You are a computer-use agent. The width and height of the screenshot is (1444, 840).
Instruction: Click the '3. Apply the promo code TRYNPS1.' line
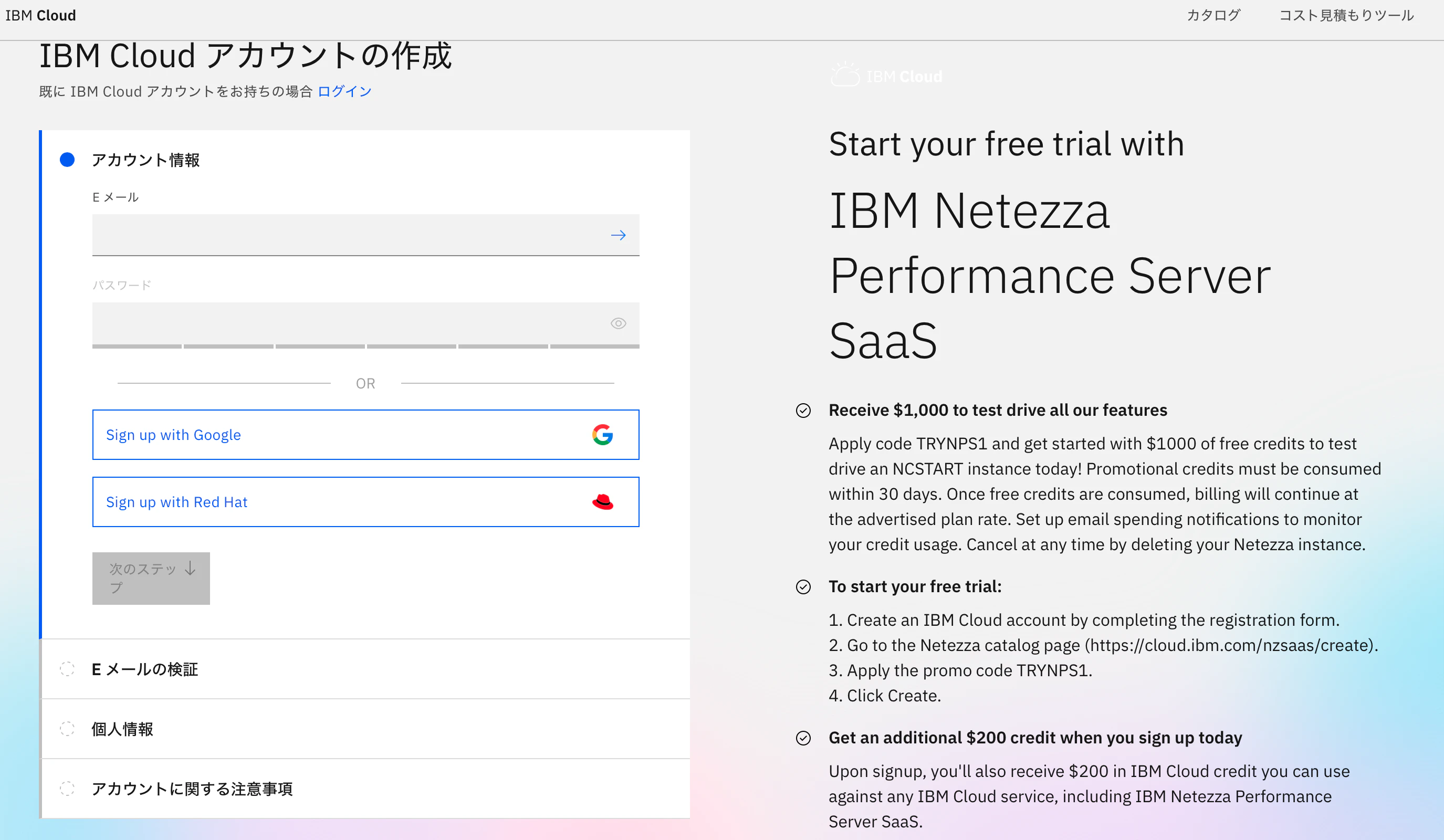[960, 670]
